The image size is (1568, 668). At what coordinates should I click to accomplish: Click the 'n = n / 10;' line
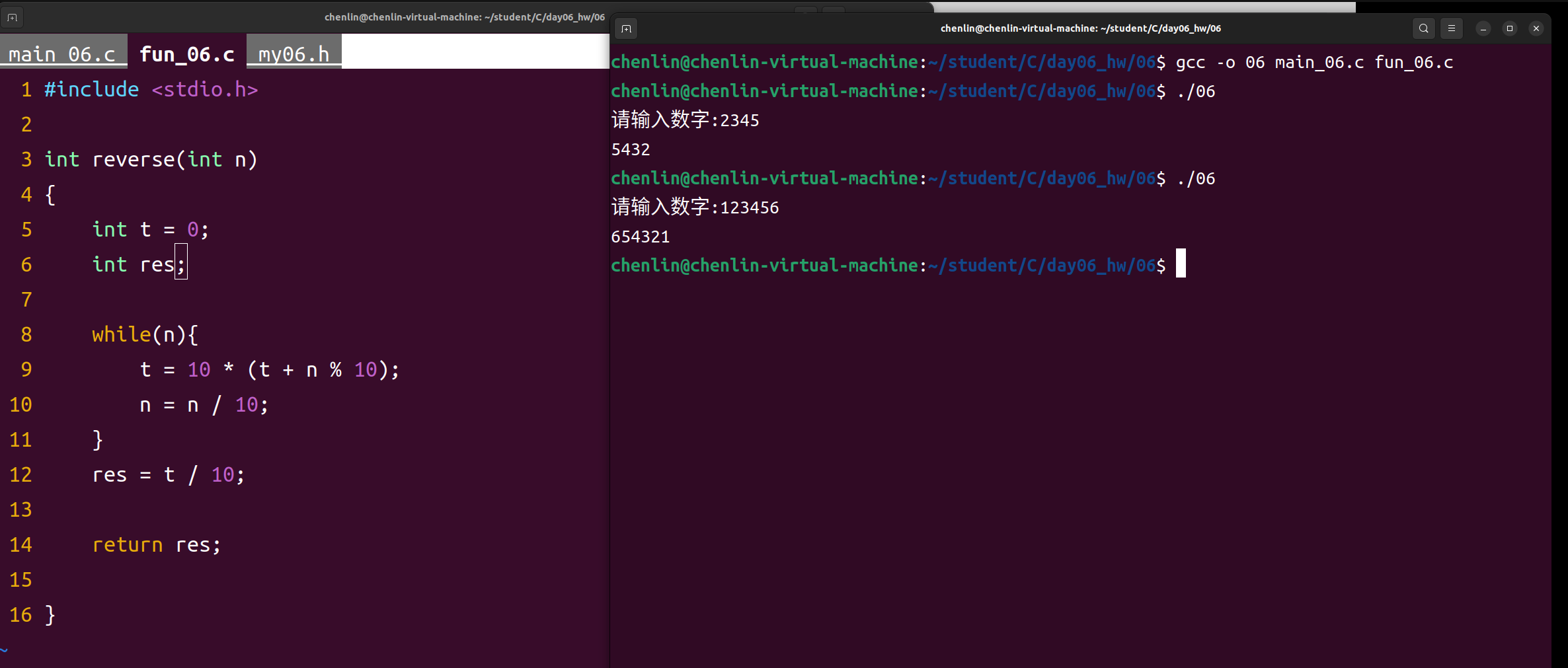pos(204,404)
